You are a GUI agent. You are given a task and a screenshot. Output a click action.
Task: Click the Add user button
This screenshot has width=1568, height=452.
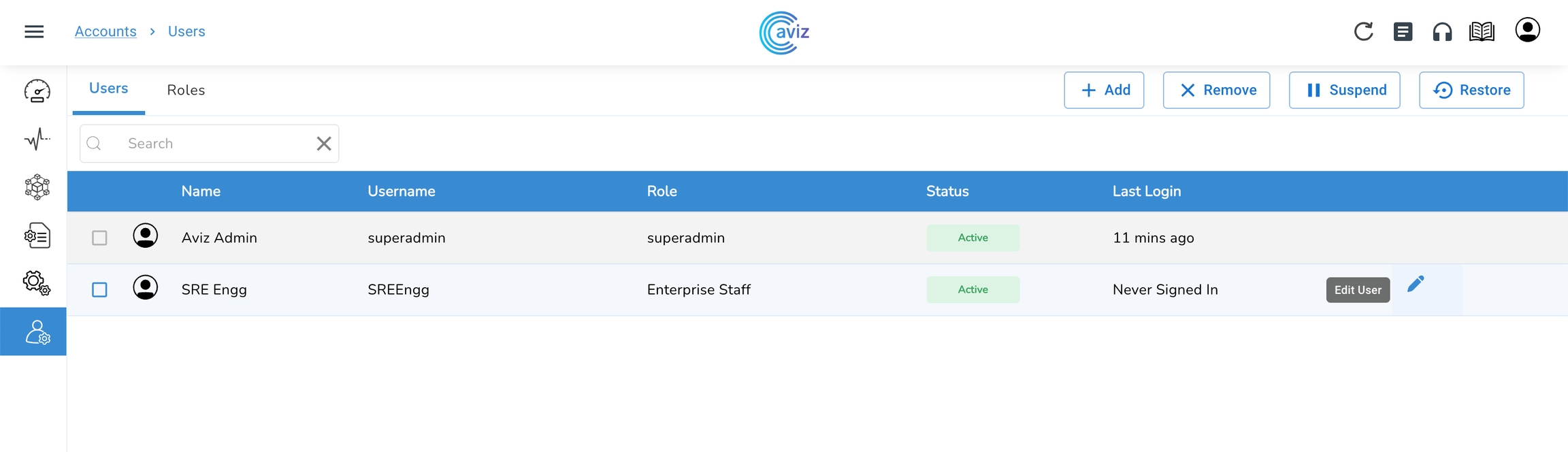[1104, 90]
